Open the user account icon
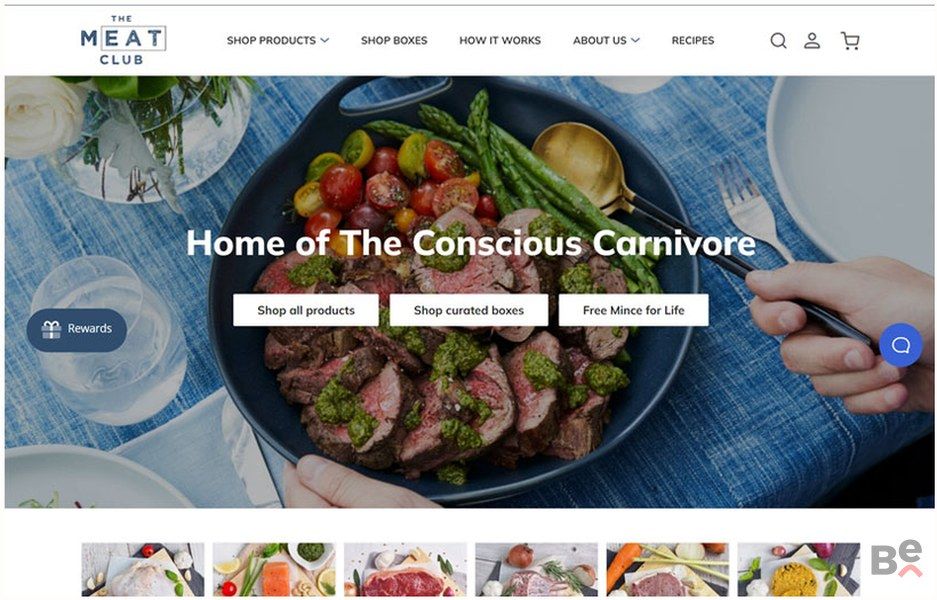The width and height of the screenshot is (937, 600). (812, 41)
